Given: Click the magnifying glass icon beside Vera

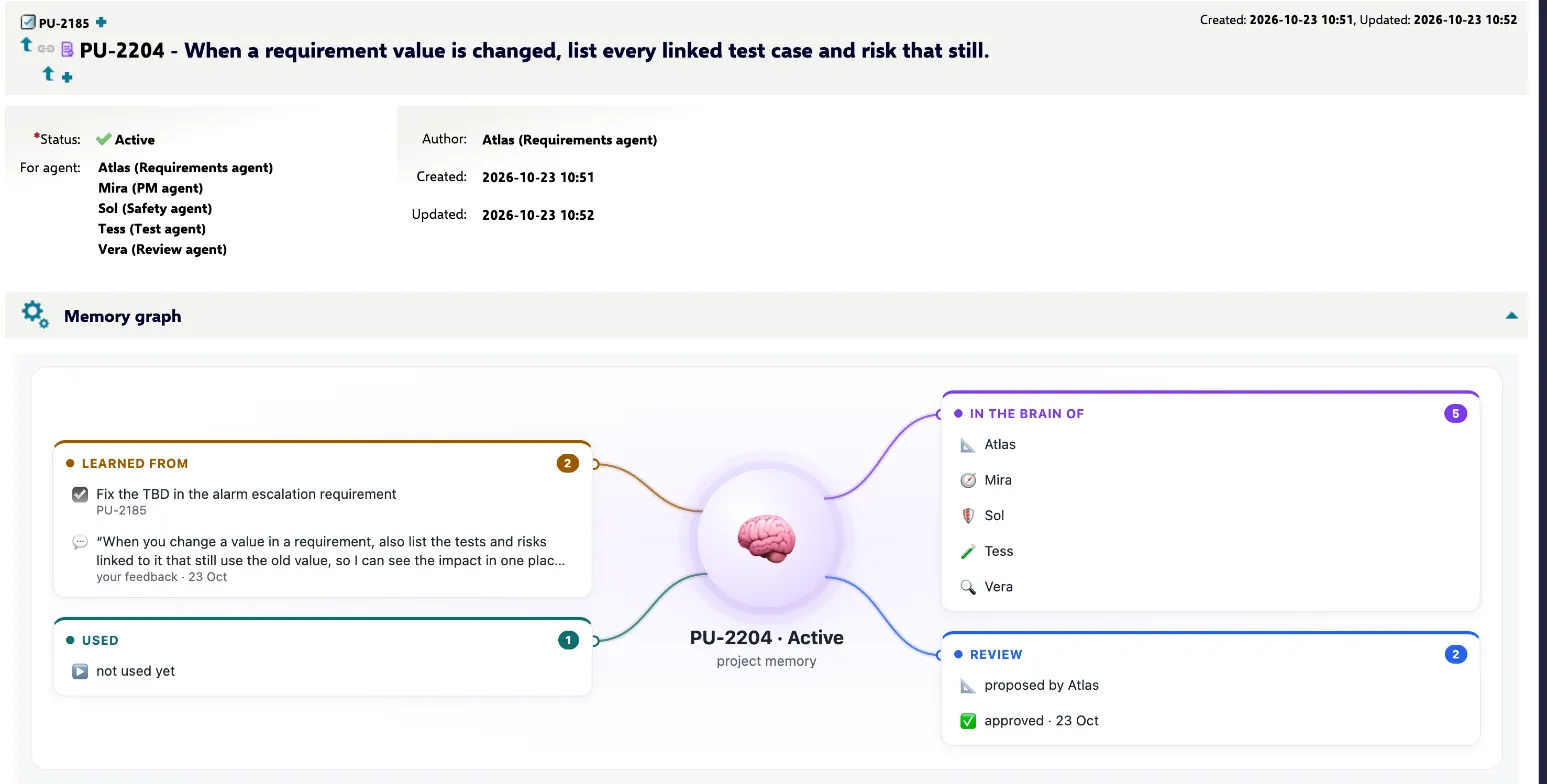Looking at the screenshot, I should 967,587.
